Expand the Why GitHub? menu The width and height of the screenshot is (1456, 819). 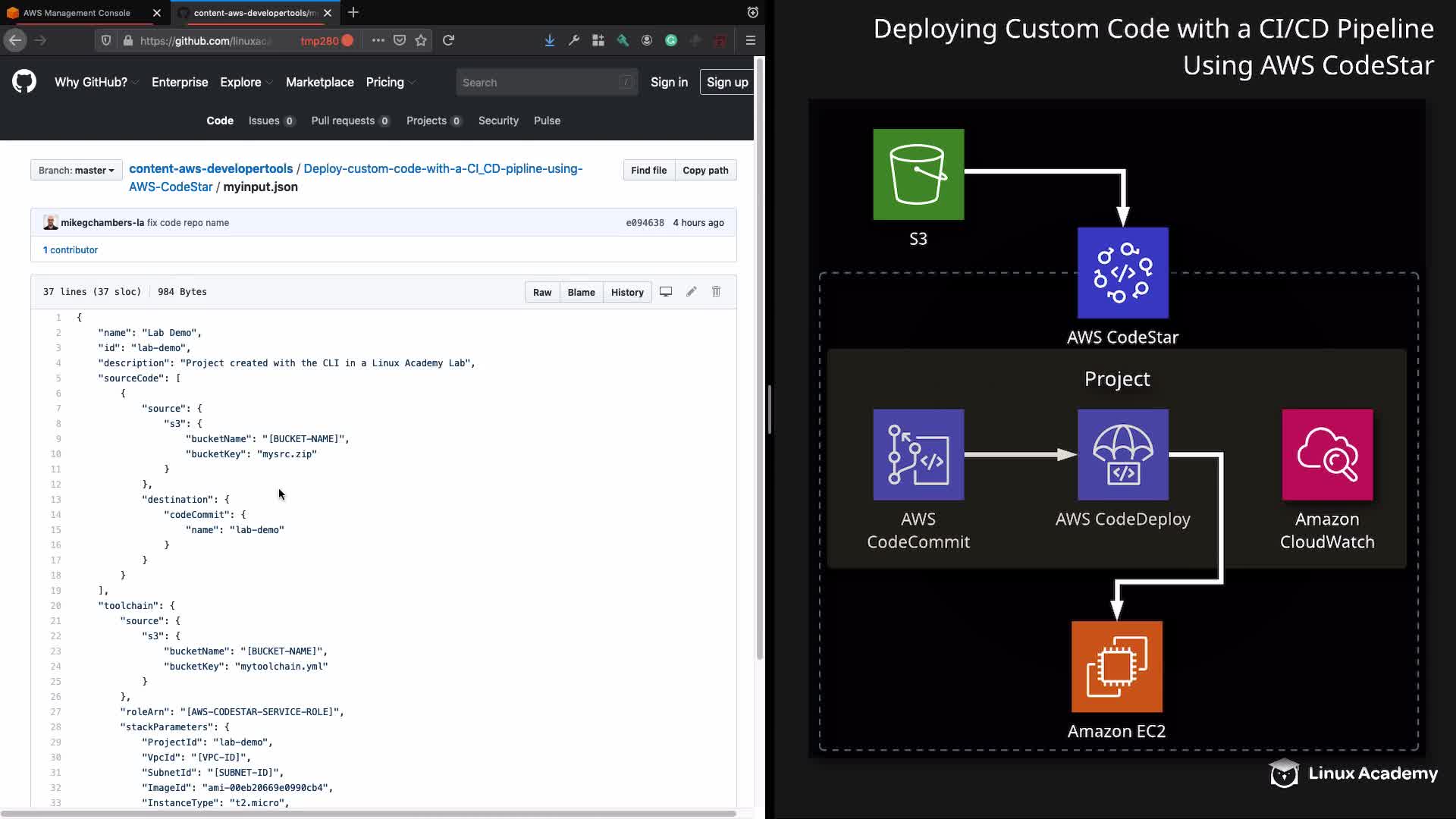(x=96, y=83)
